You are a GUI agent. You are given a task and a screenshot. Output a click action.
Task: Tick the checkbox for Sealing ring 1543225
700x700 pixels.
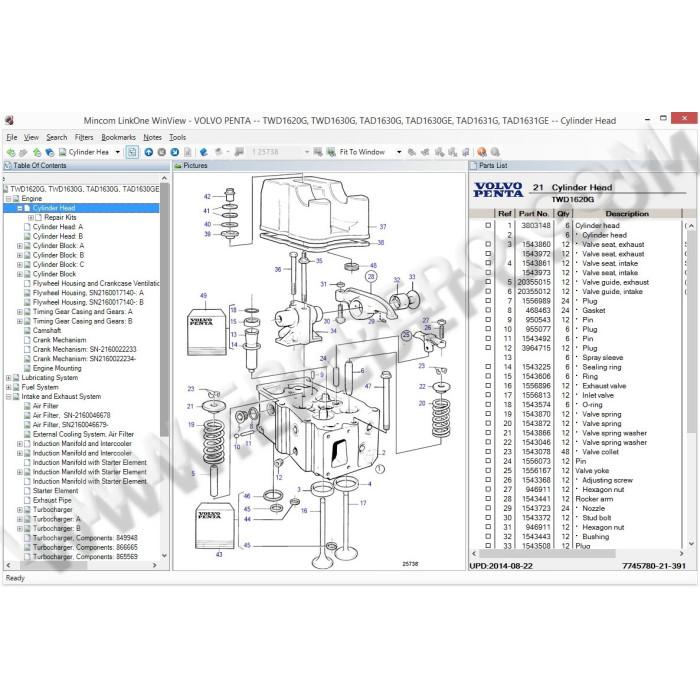click(488, 367)
